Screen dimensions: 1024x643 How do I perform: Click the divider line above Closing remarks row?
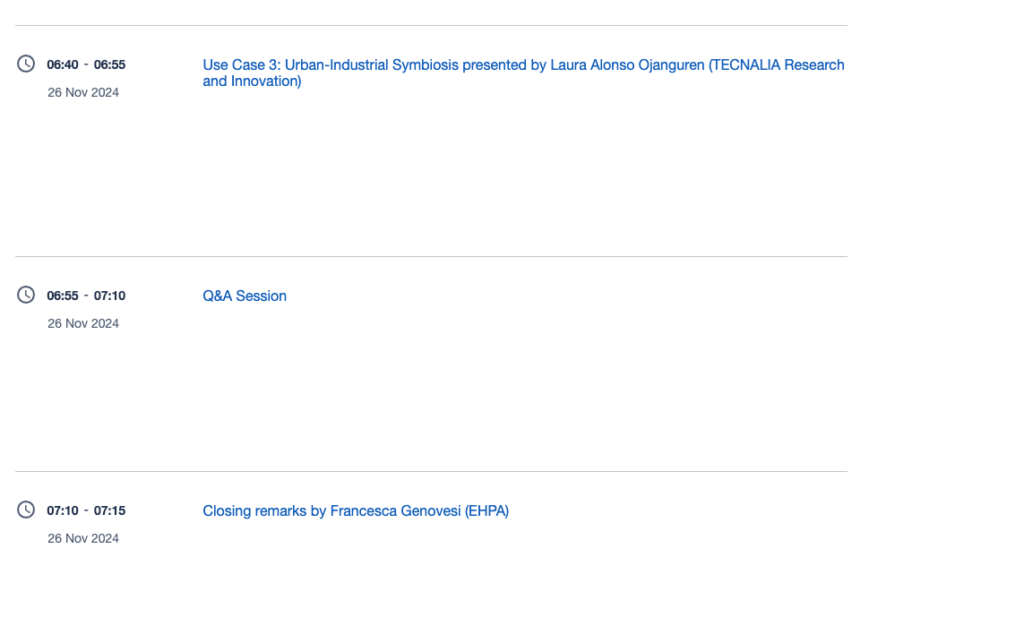click(x=430, y=472)
